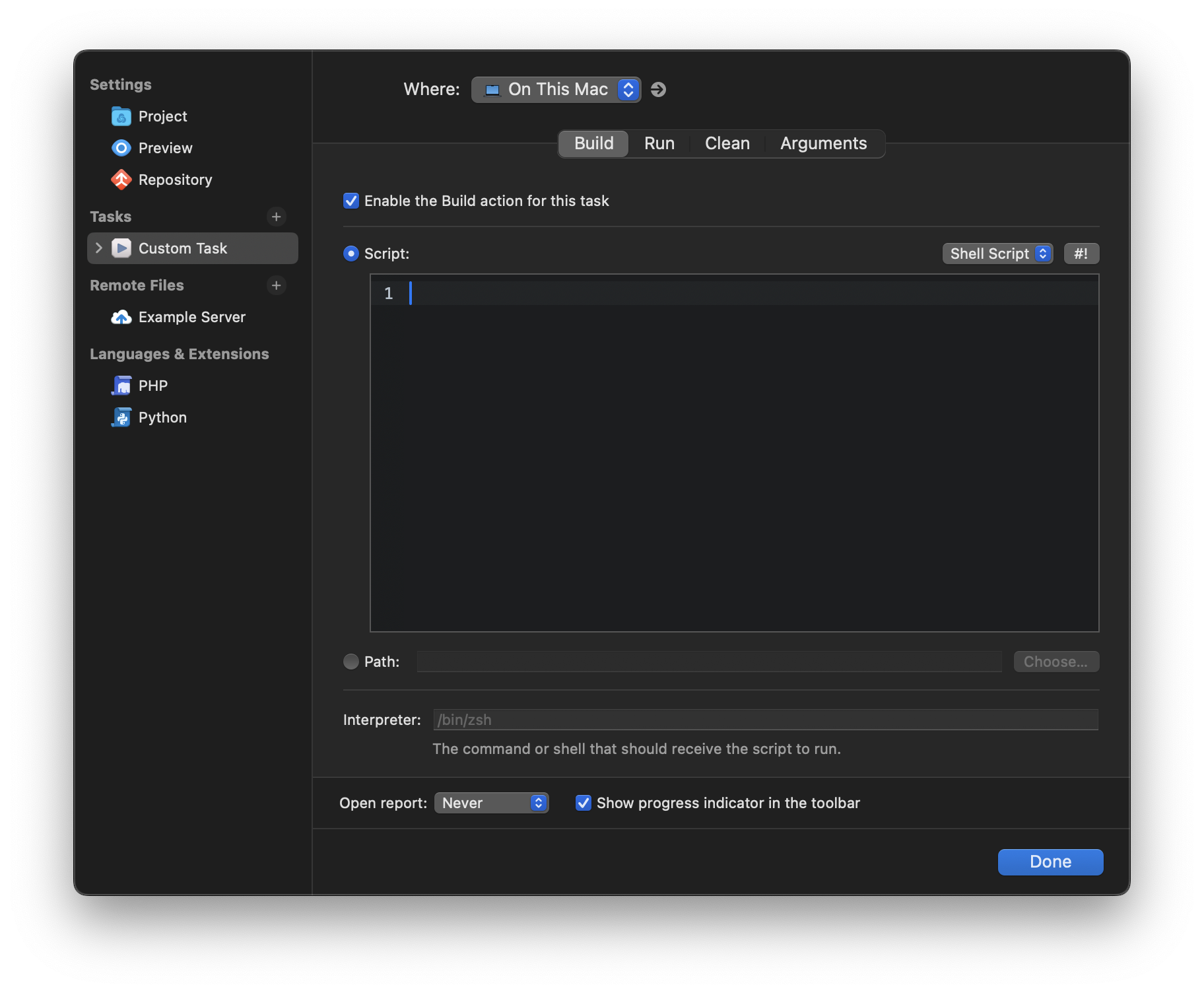Click the Example Server cloud icon
The height and width of the screenshot is (993, 1204).
coord(121,317)
